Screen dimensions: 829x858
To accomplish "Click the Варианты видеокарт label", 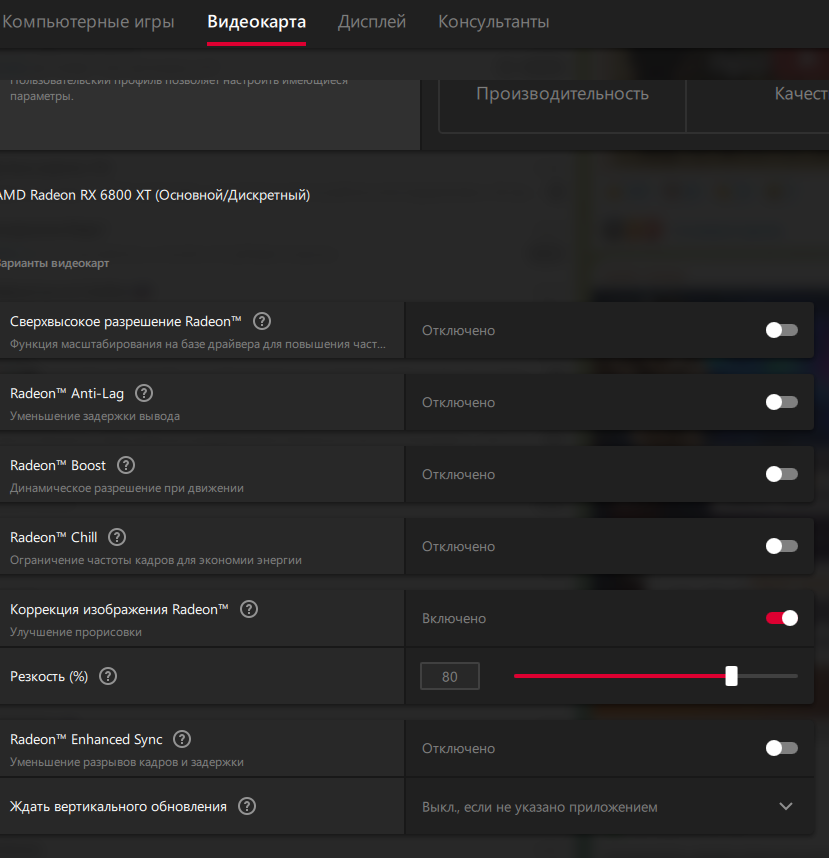I will (x=54, y=263).
